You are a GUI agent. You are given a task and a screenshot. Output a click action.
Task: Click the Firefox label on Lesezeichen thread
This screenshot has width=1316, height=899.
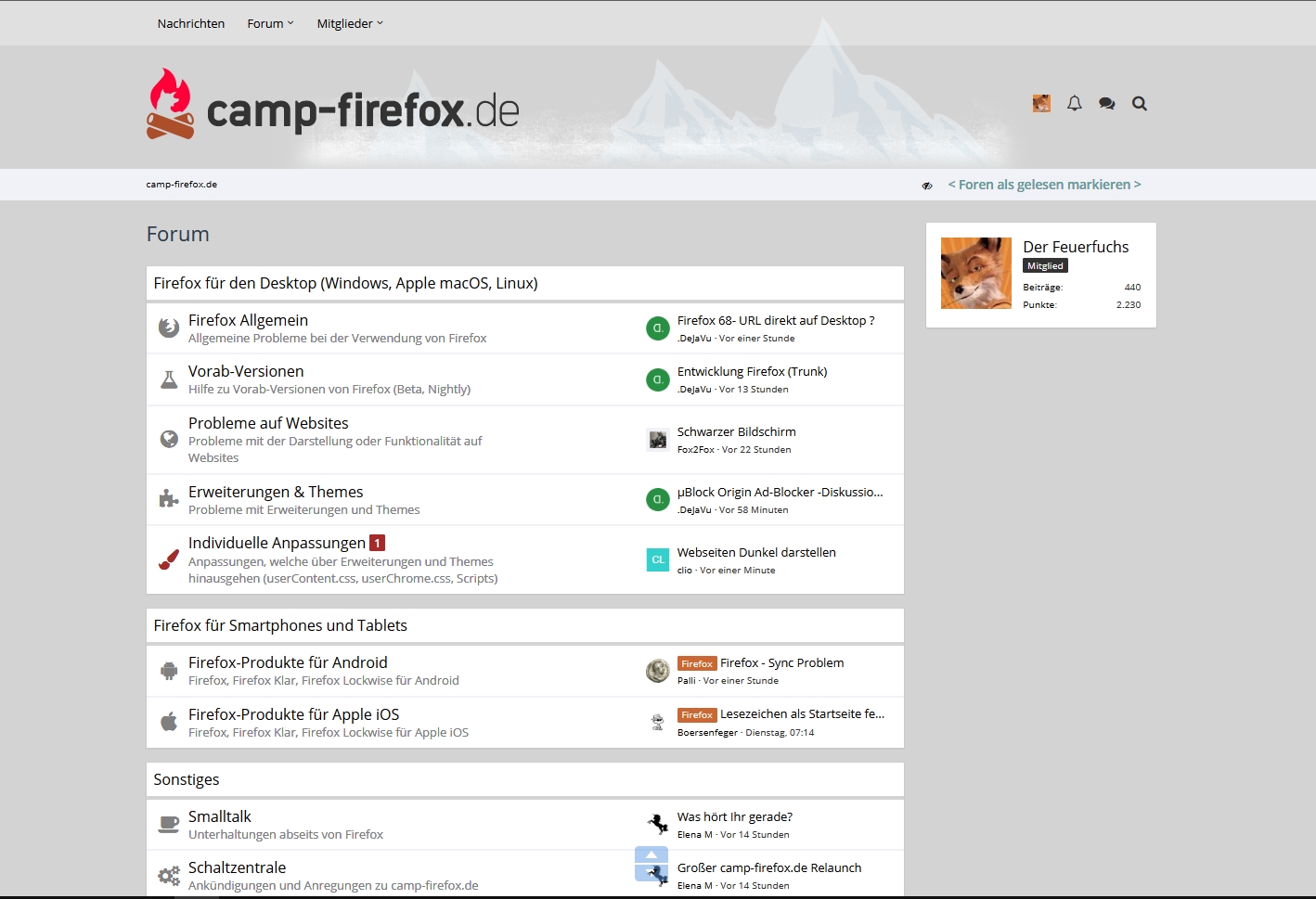[697, 714]
